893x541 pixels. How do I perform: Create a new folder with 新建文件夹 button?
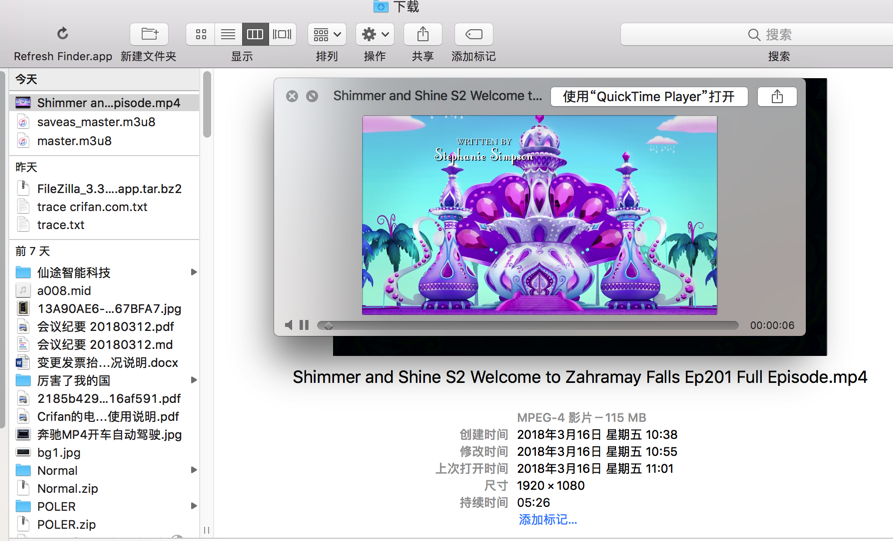(x=149, y=34)
